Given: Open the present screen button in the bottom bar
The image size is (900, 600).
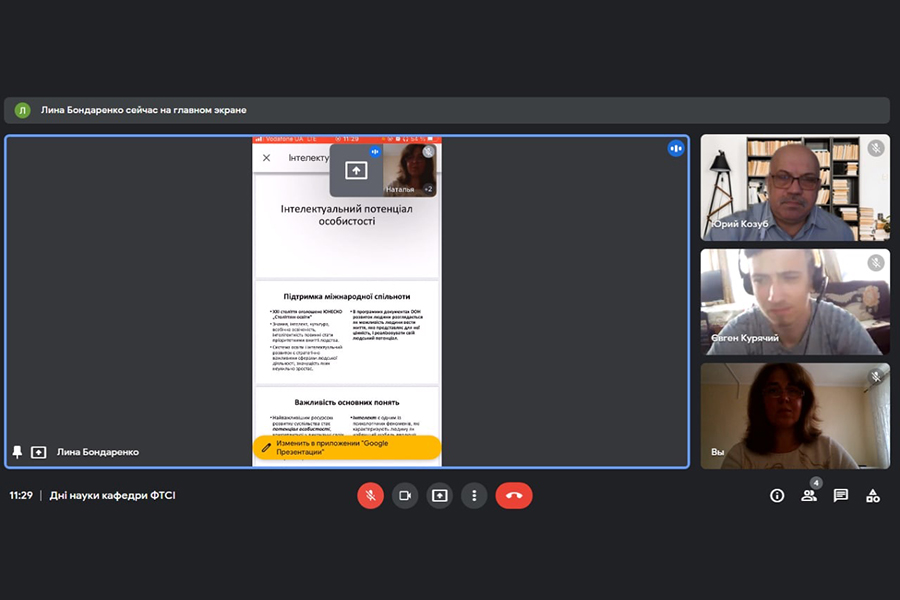Looking at the screenshot, I should pos(440,496).
